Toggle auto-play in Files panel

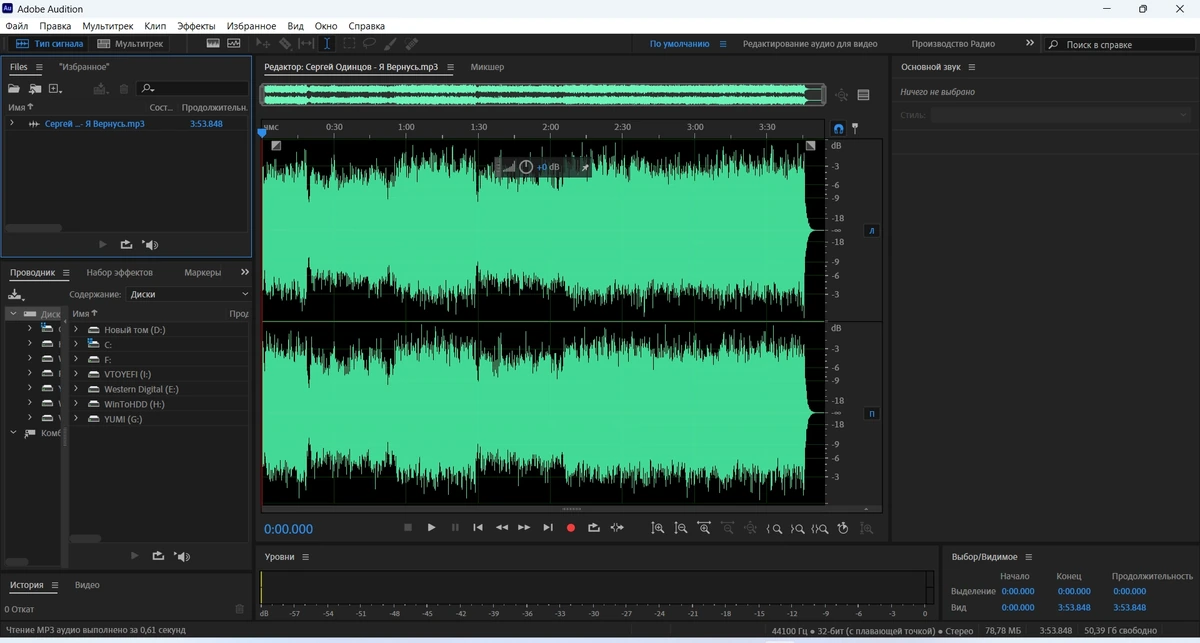pos(151,244)
